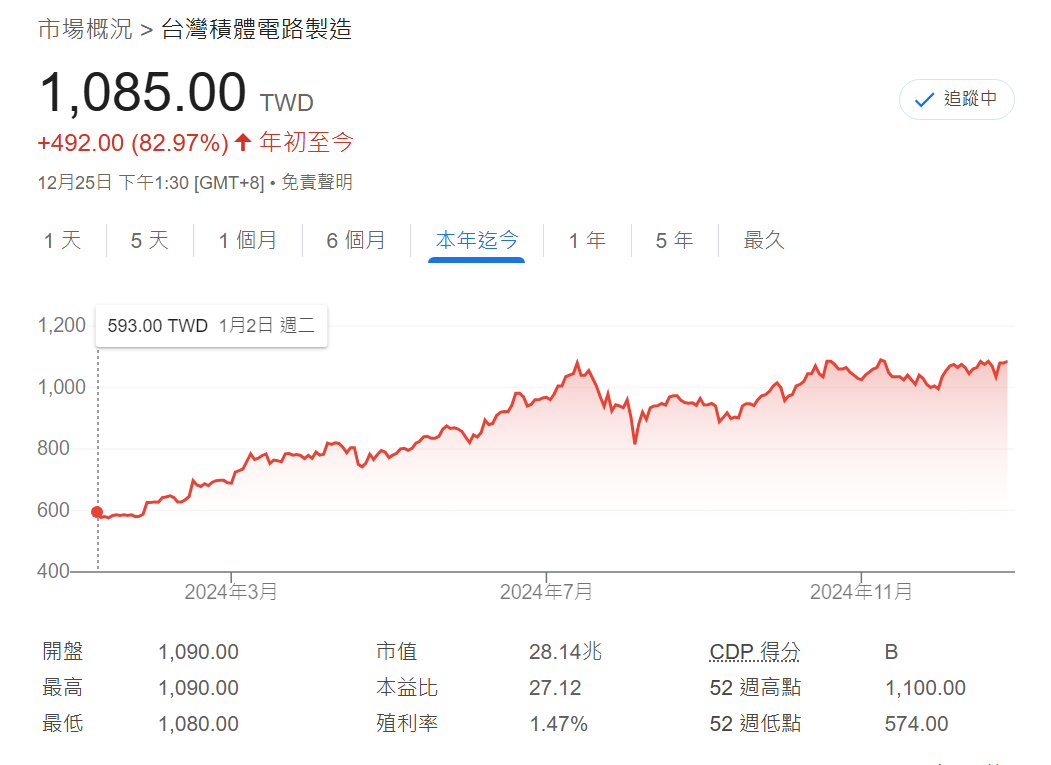Click the 市值 value 28.14兆
This screenshot has width=1051, height=765.
tap(566, 652)
